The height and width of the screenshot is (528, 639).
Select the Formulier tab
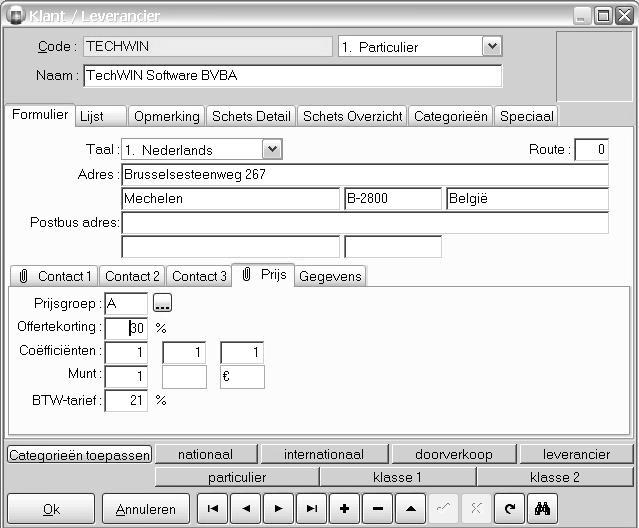click(x=40, y=115)
